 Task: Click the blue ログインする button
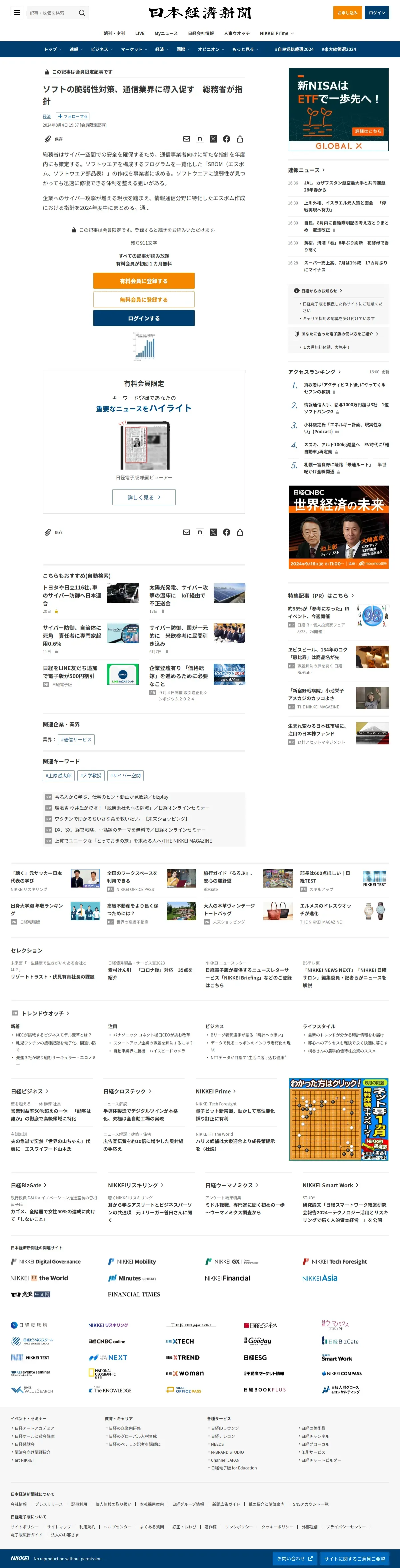tap(144, 318)
